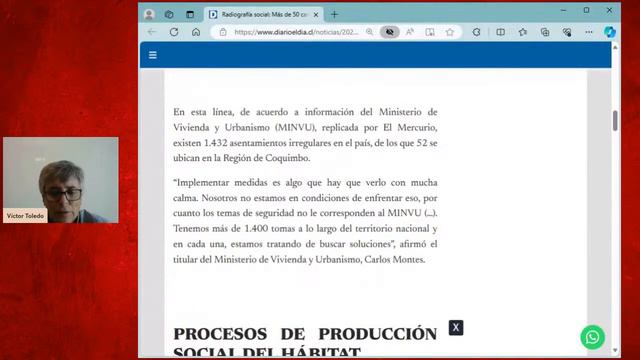Open Collections panel

545,32
